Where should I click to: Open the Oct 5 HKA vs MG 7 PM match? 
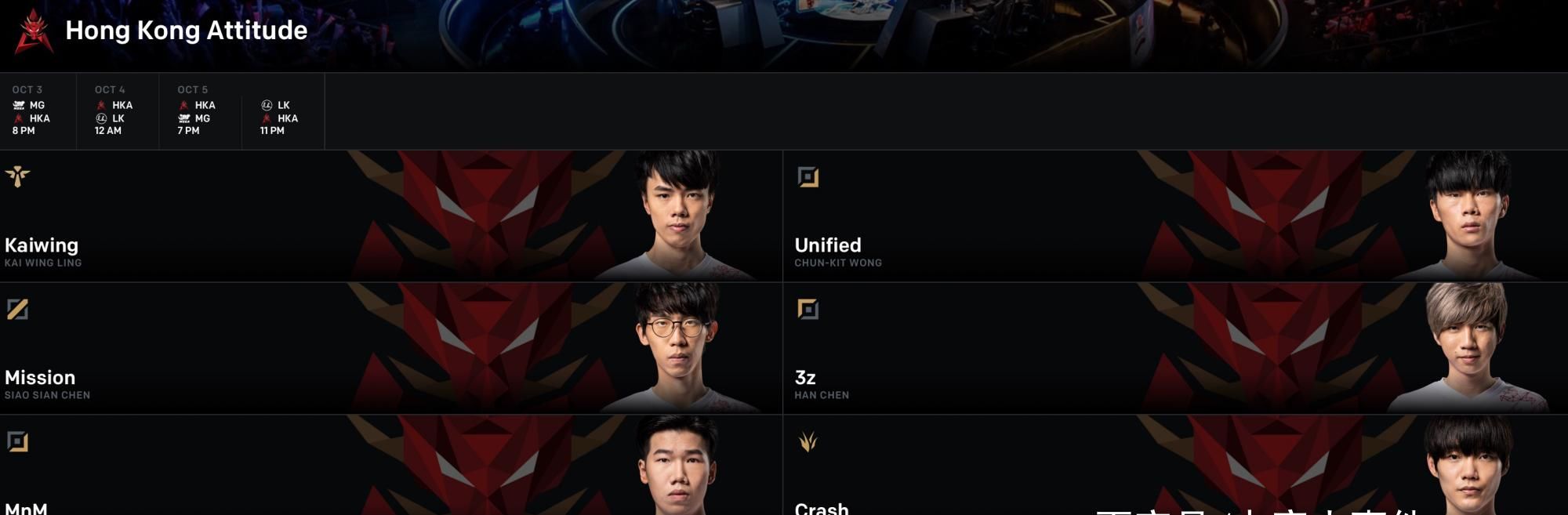point(200,111)
